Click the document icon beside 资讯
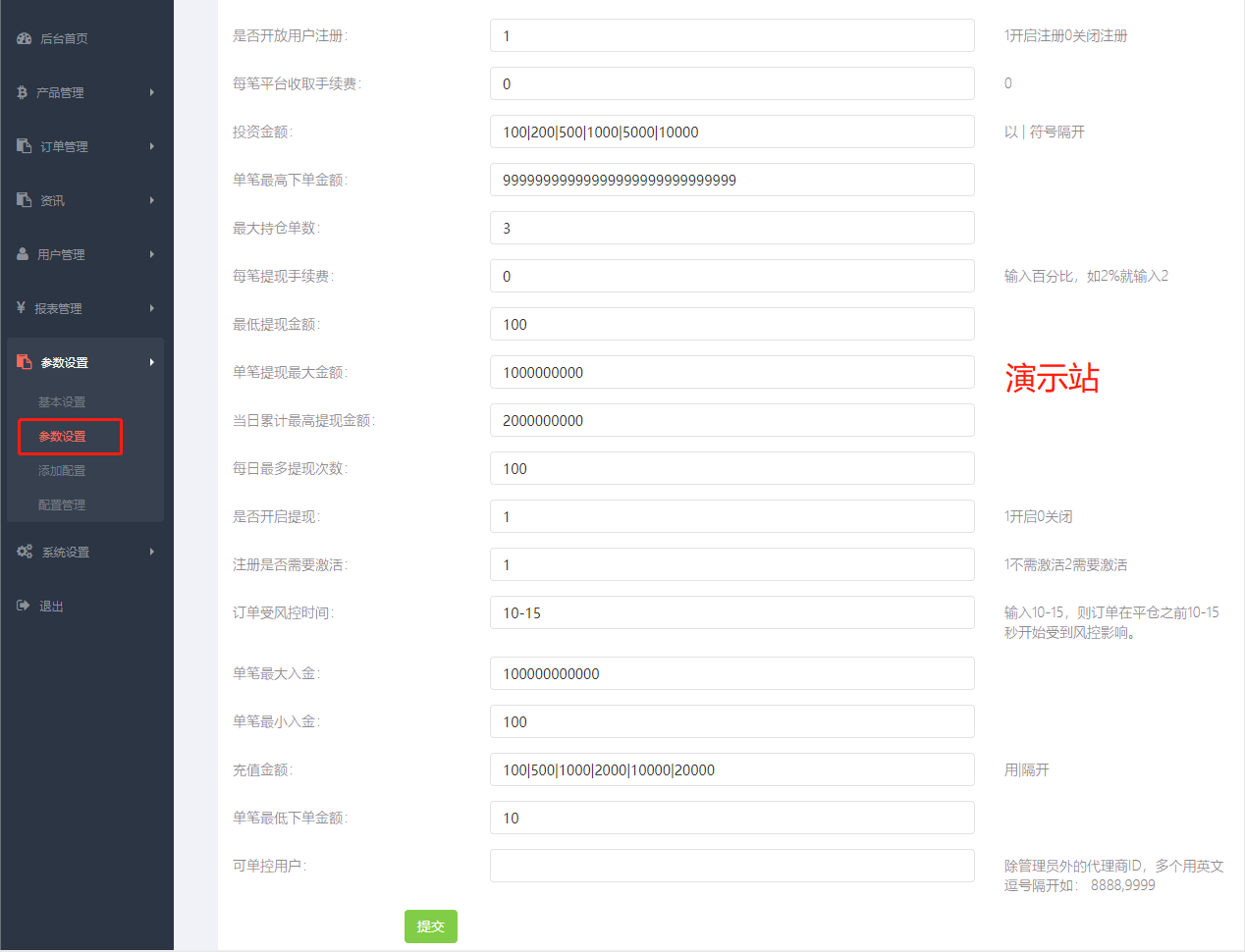 pyautogui.click(x=24, y=200)
